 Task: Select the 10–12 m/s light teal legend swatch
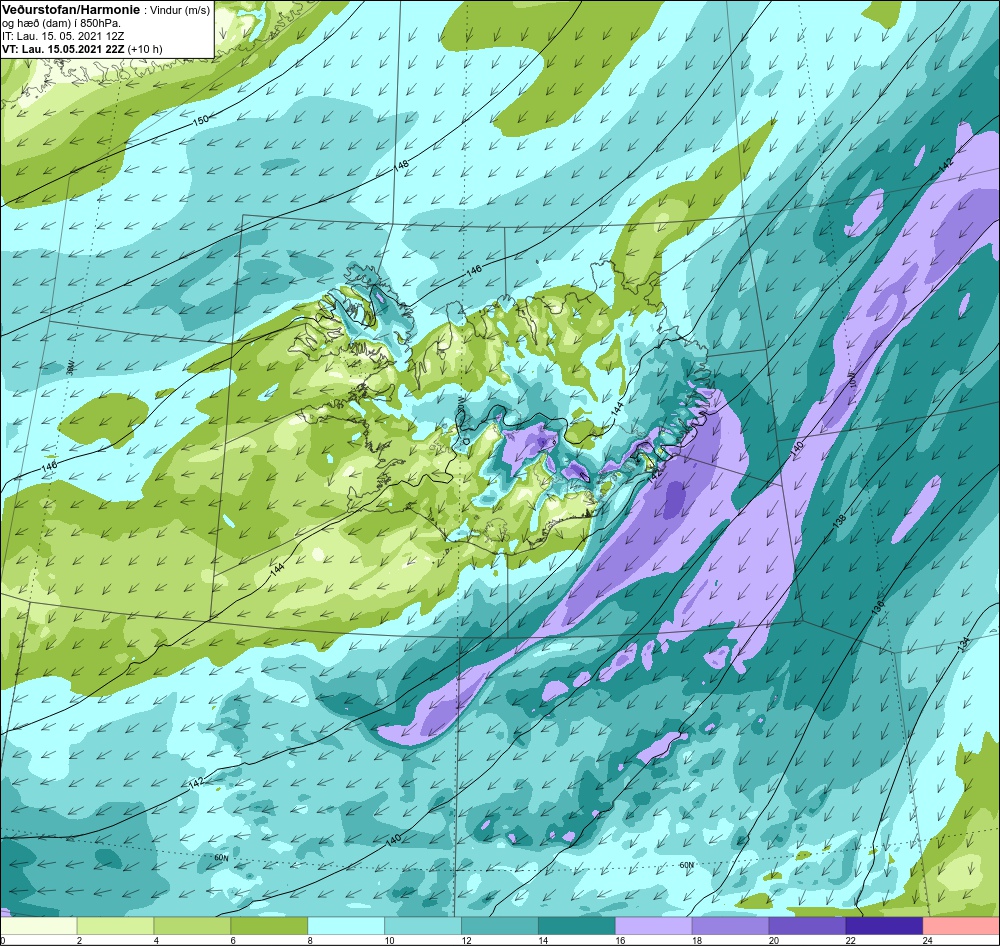click(x=423, y=926)
